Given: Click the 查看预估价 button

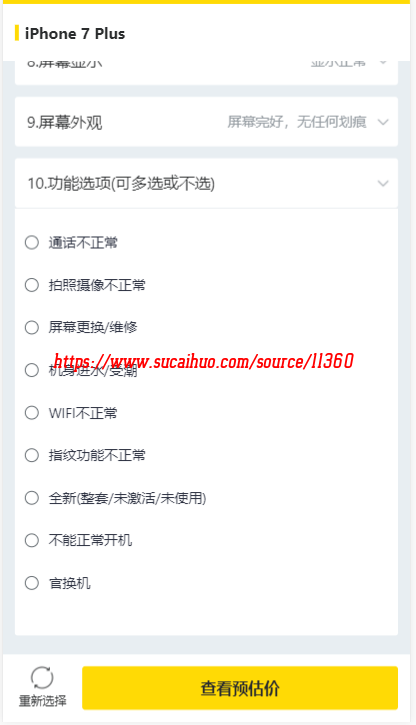Looking at the screenshot, I should [240, 688].
